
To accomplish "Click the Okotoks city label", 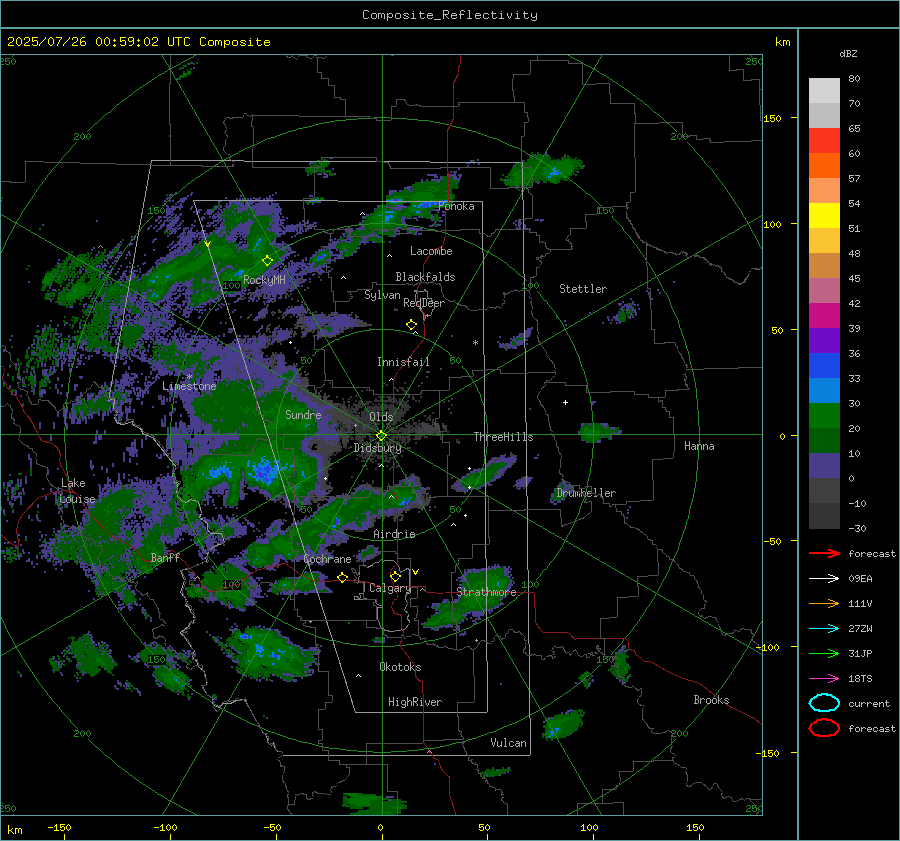I will pos(400,667).
